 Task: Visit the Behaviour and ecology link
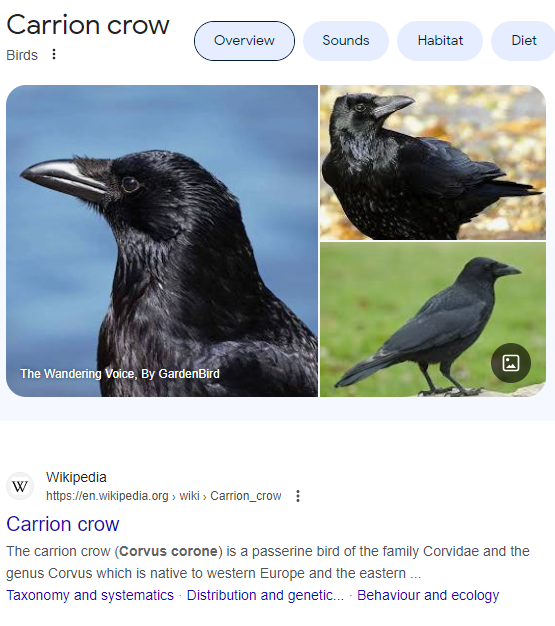pyautogui.click(x=428, y=595)
